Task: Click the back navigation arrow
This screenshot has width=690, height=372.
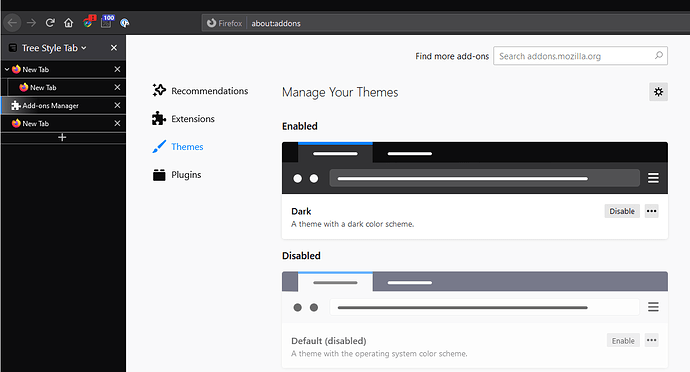Action: tap(12, 22)
